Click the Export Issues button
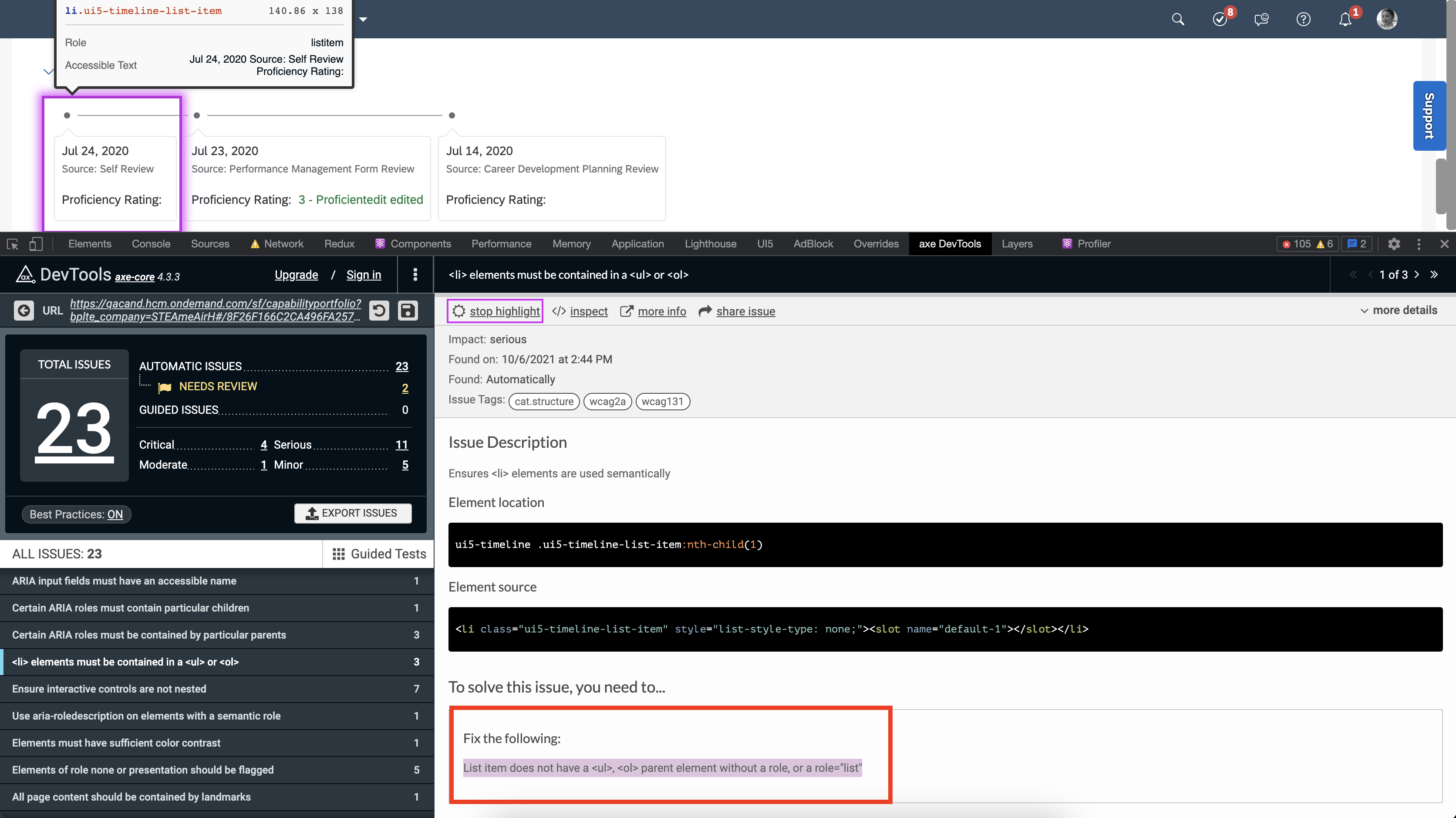 click(x=353, y=513)
